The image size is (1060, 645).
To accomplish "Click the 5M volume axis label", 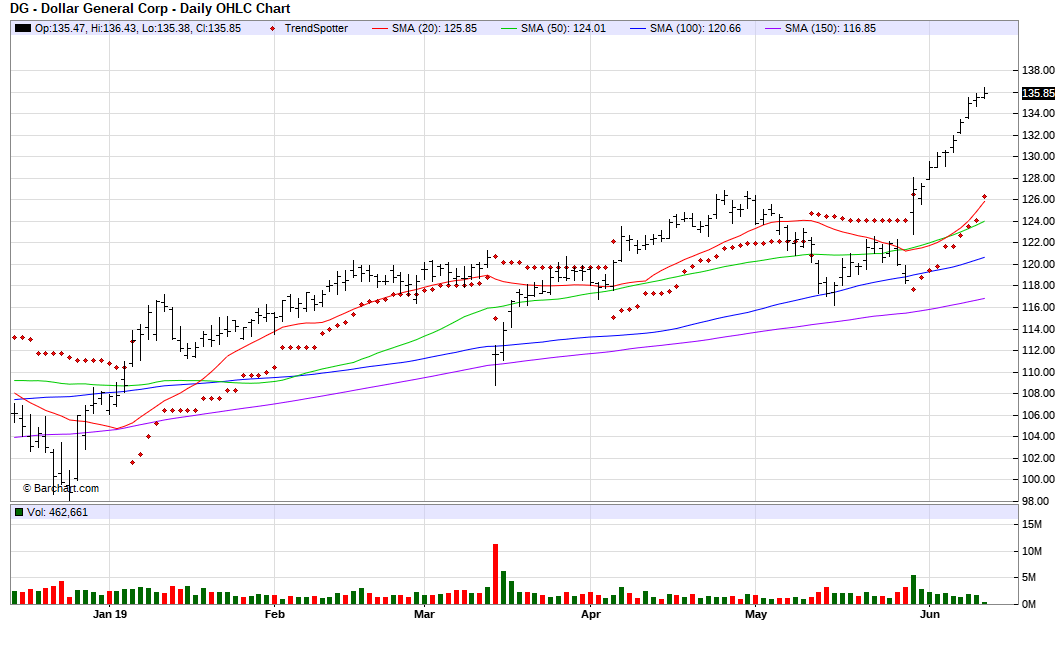I will [1029, 577].
